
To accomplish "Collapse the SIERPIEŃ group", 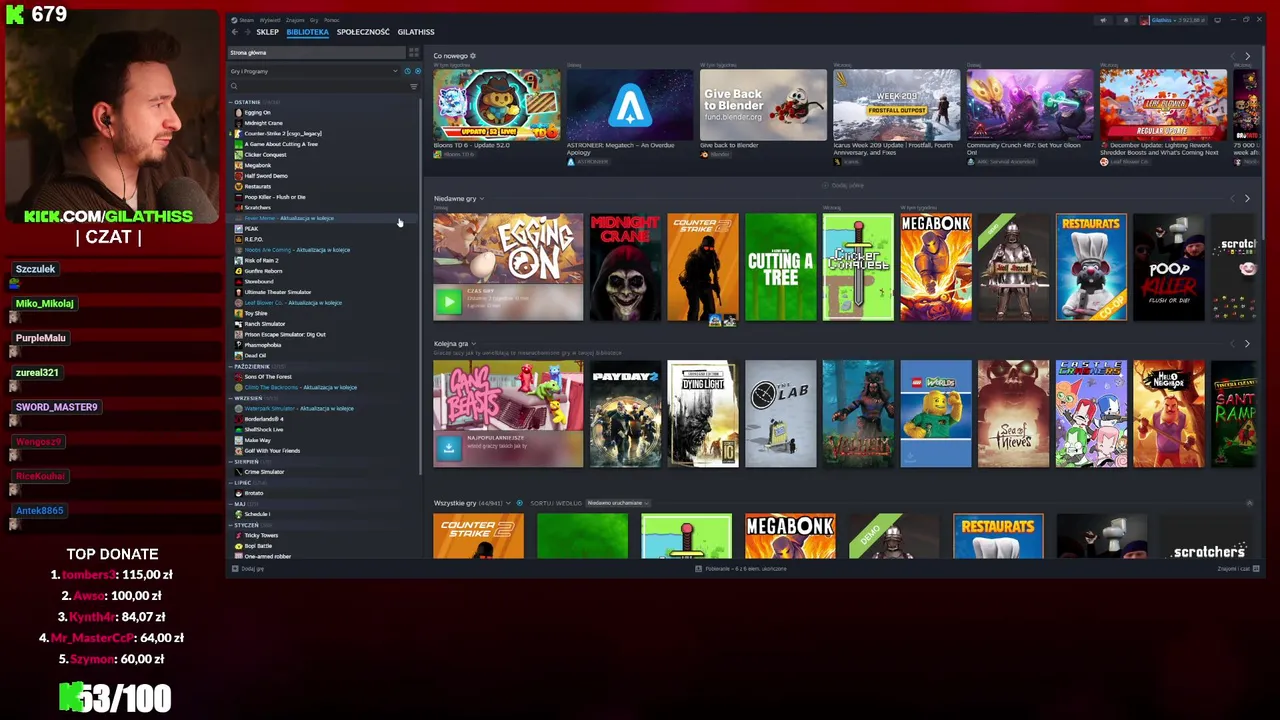I will click(231, 461).
